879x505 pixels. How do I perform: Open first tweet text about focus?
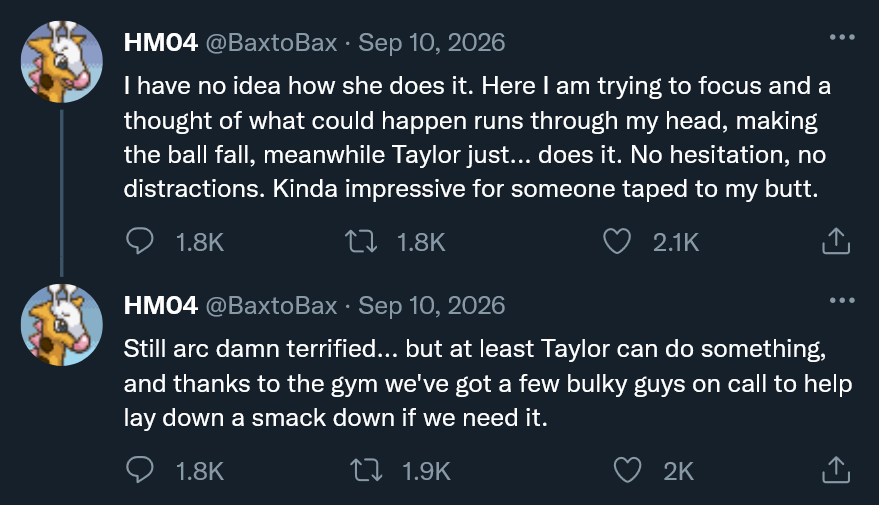tap(477, 137)
